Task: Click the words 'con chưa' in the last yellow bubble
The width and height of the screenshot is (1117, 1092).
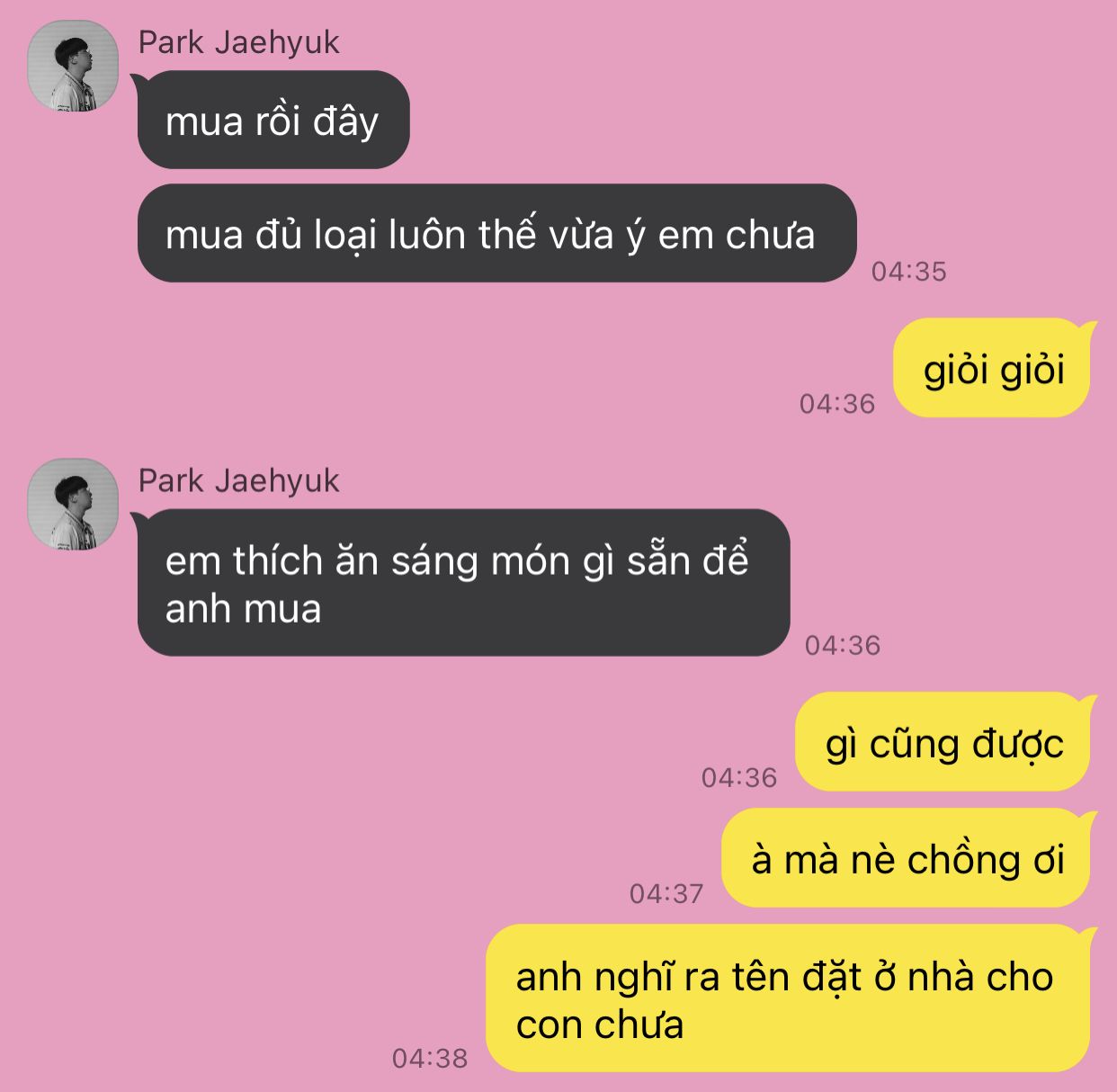Action: click(600, 1025)
